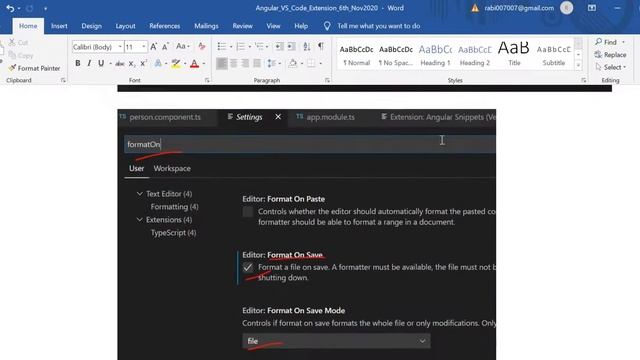This screenshot has height=360, width=640.
Task: Click the Increase Indent icon
Action: pos(291,47)
